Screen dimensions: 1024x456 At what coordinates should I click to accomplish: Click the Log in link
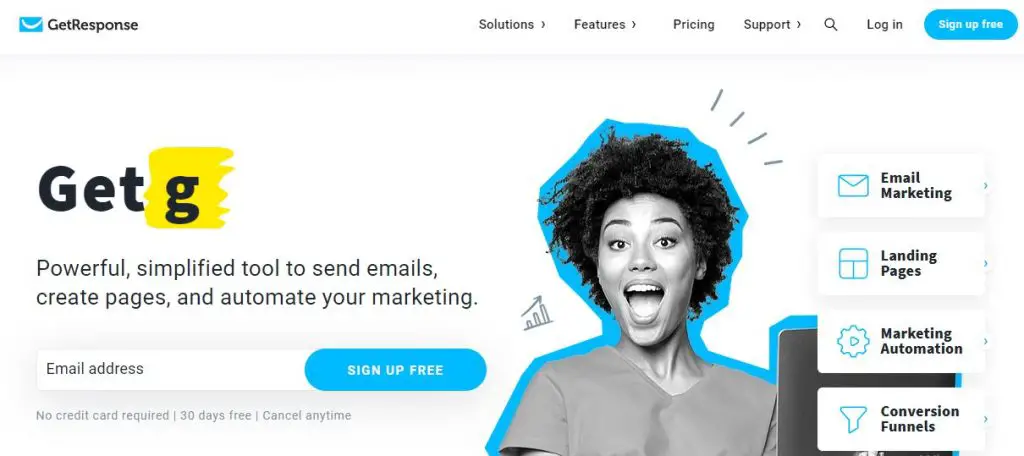pos(884,25)
